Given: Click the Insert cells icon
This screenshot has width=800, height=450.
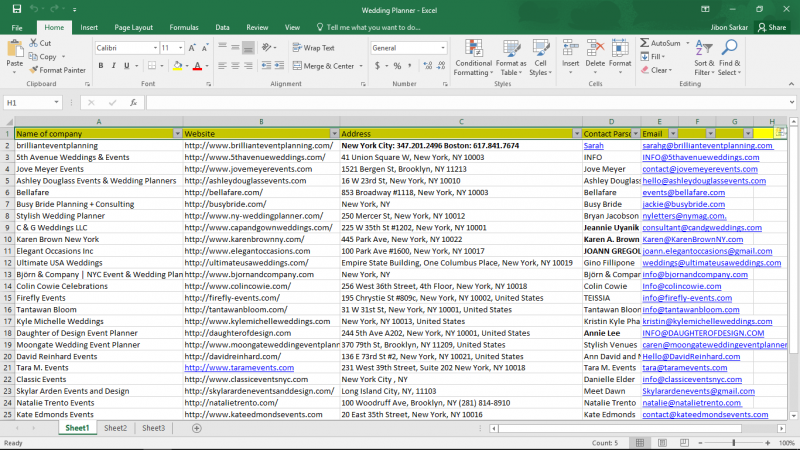Looking at the screenshot, I should (x=570, y=49).
